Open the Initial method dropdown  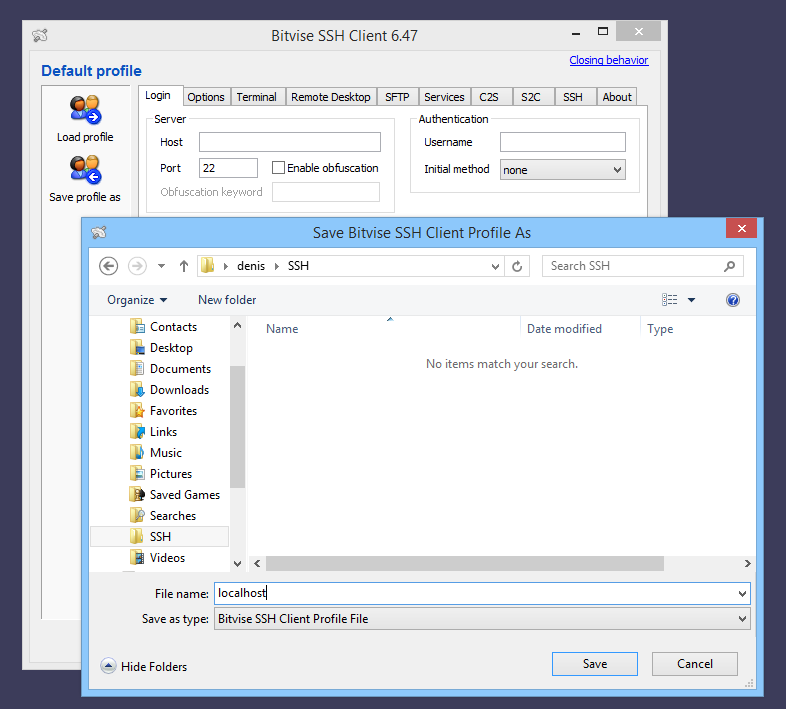click(562, 169)
